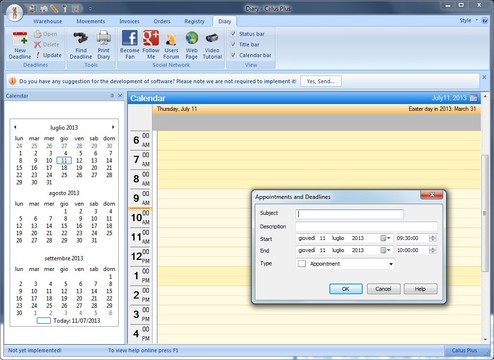Select July 11 in mini calendar
The width and height of the screenshot is (494, 360).
[x=64, y=161]
